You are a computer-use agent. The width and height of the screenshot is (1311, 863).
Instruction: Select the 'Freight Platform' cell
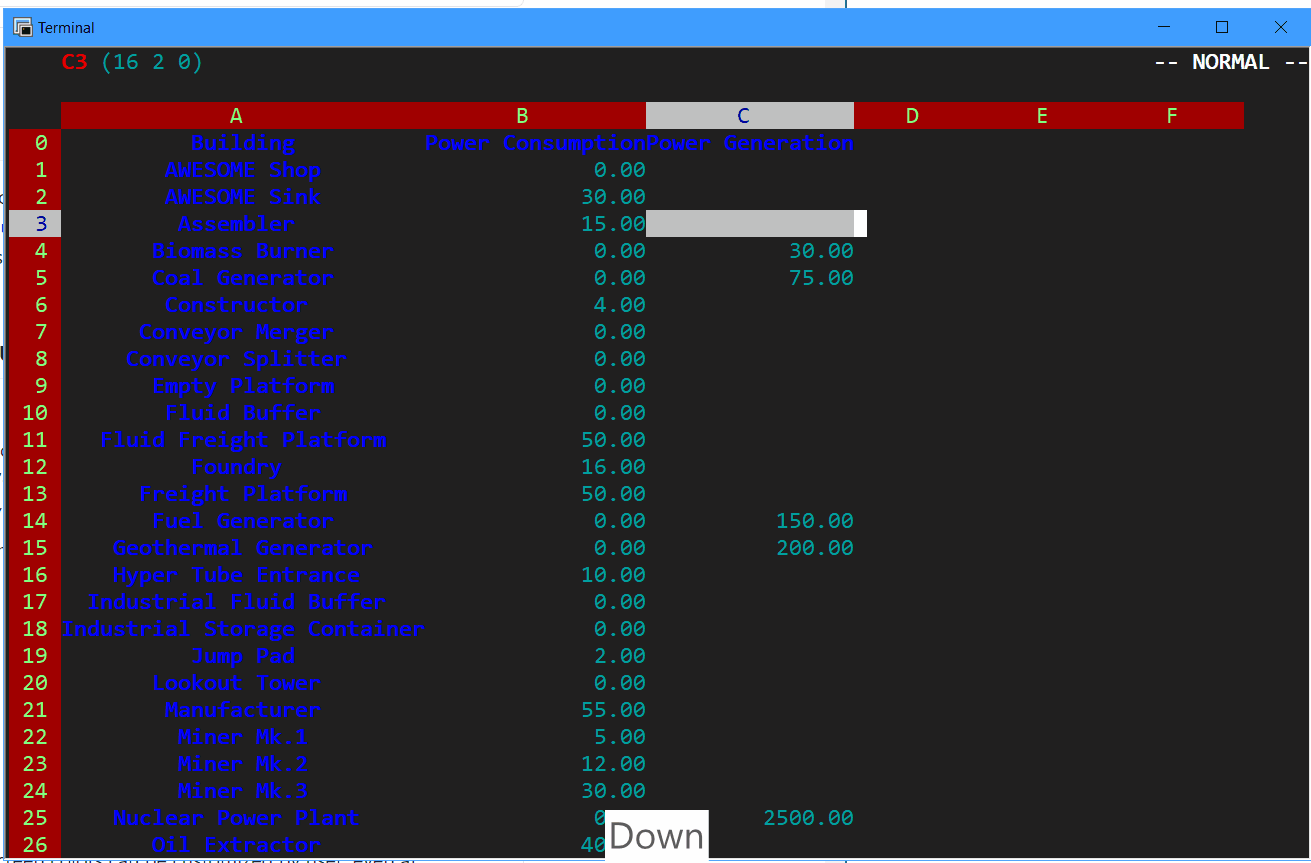243,494
